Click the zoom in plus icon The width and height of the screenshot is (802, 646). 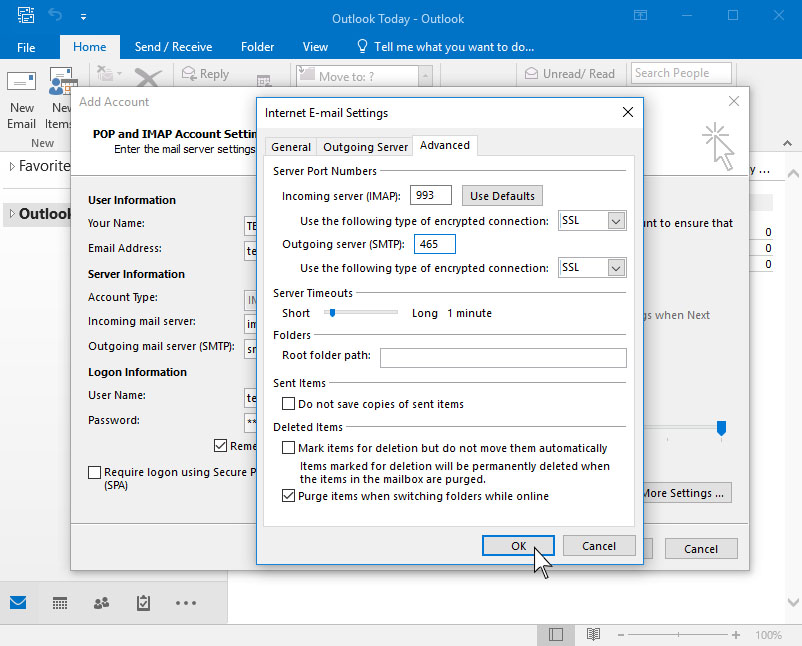coord(736,635)
